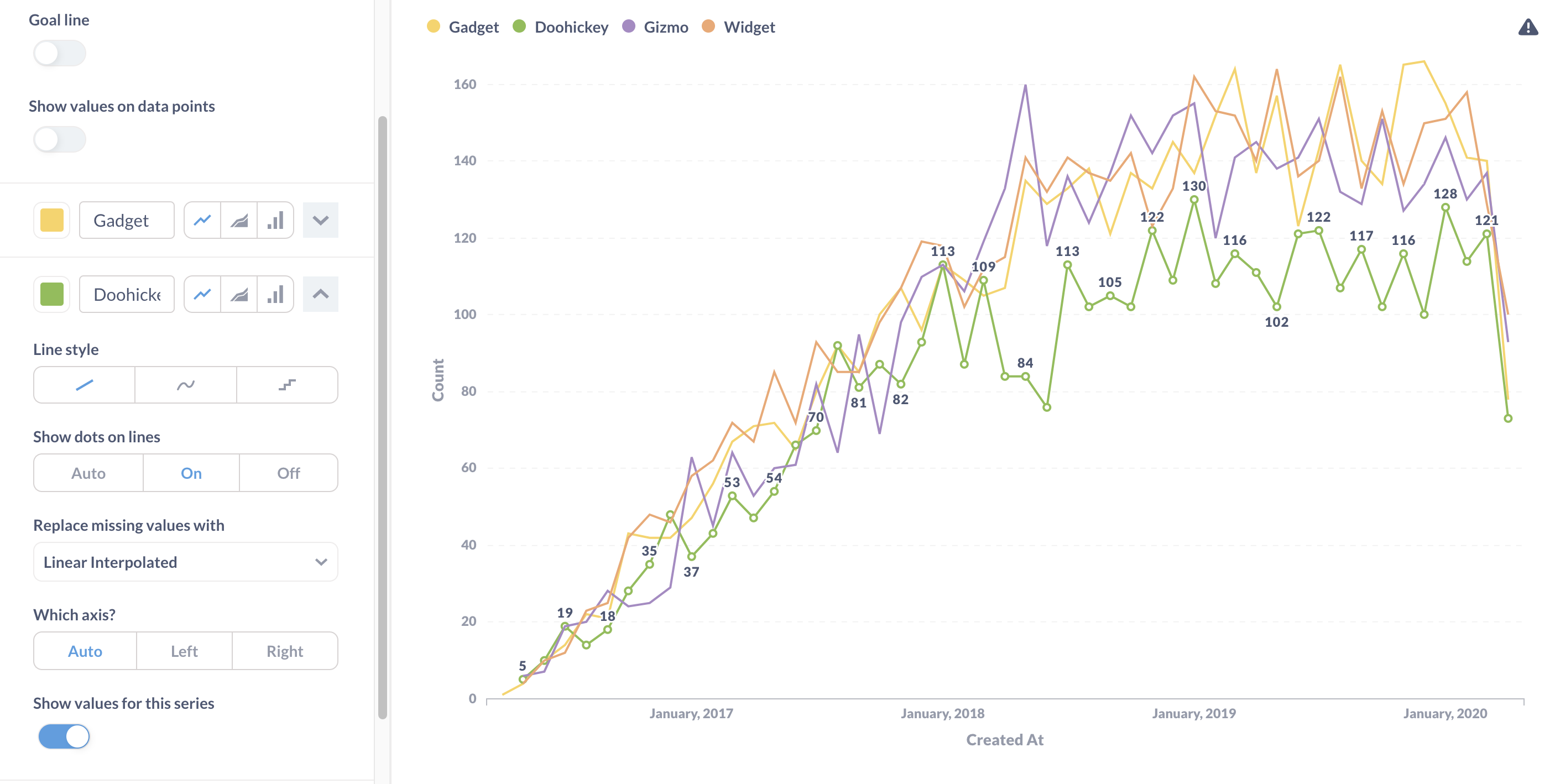Click the bar chart icon for Doohickey
The image size is (1555, 784).
coord(275,293)
